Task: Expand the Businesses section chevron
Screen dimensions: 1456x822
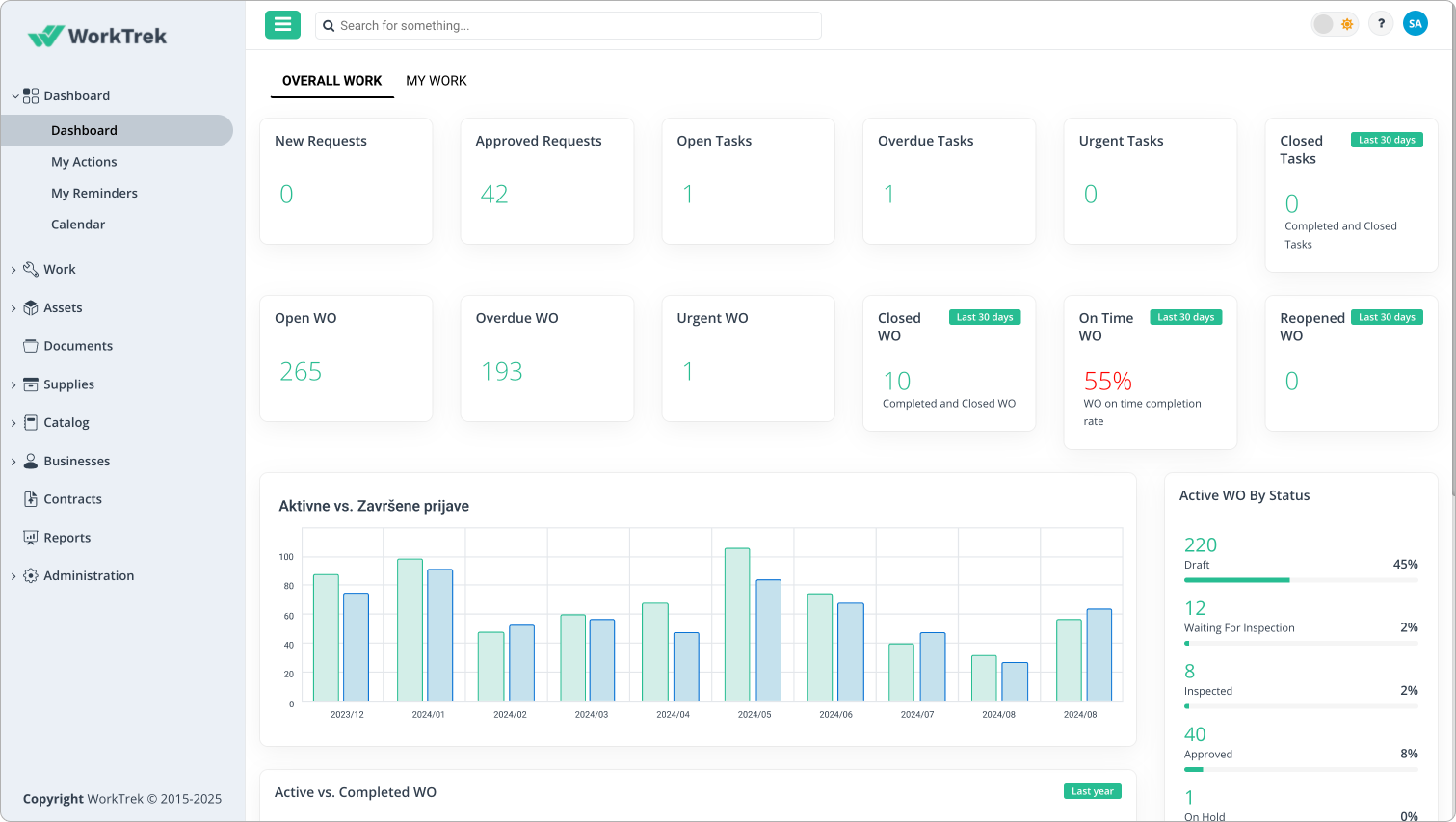Action: tap(13, 462)
